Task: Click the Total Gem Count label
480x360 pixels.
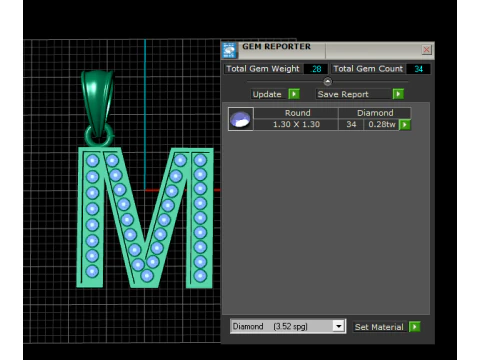Action: coord(368,69)
